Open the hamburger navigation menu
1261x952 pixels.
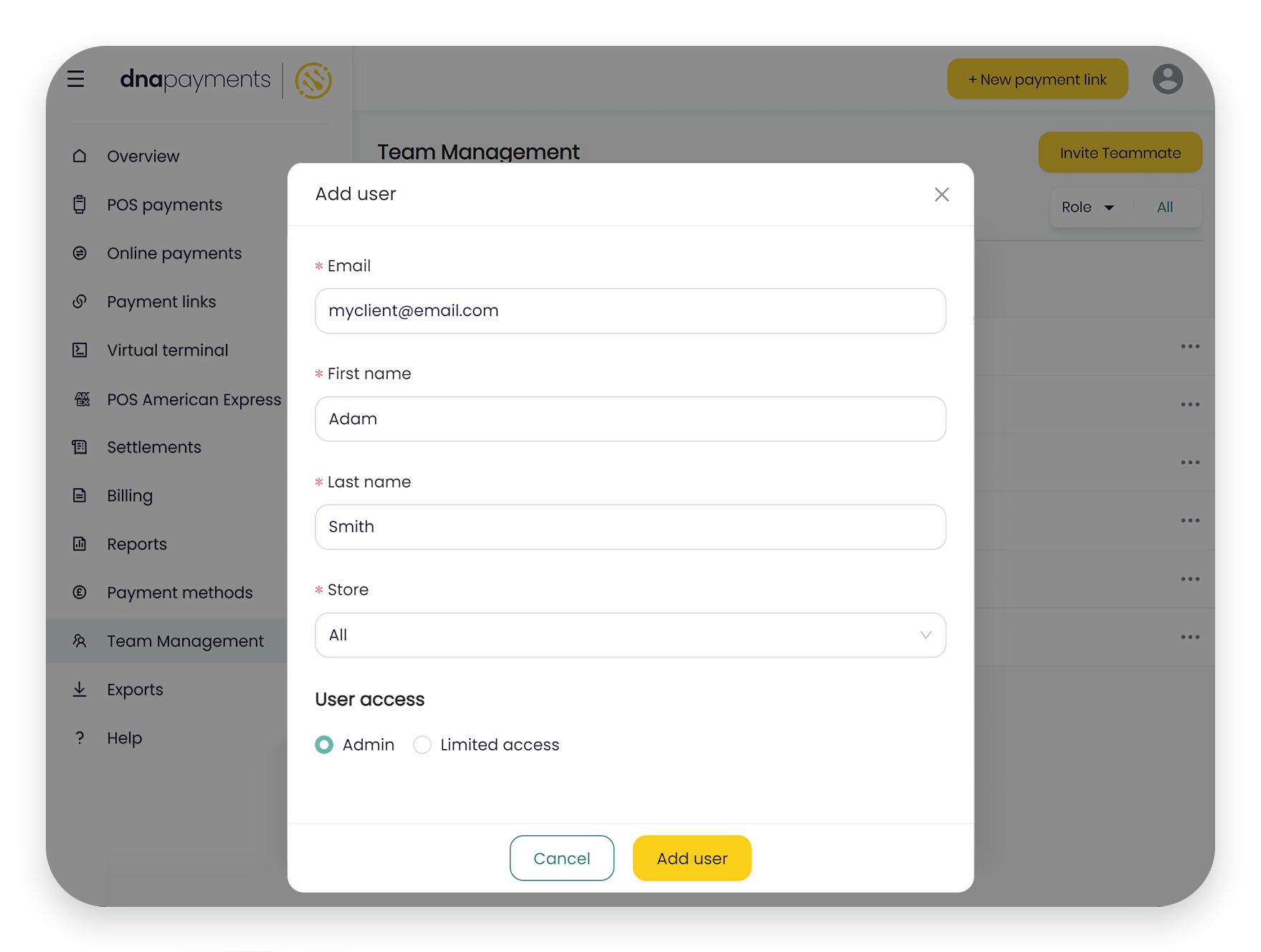(x=76, y=79)
